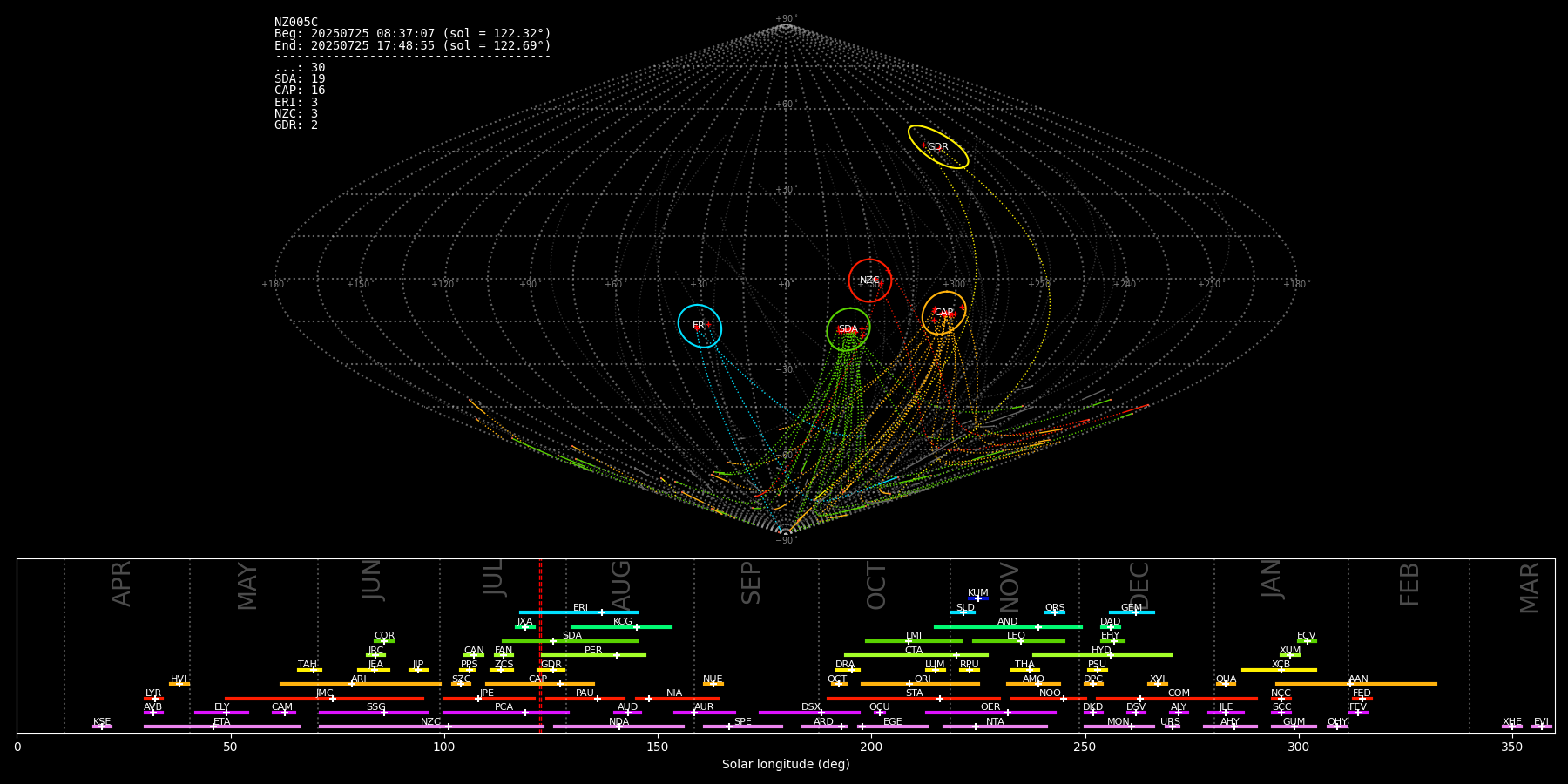Image resolution: width=1568 pixels, height=784 pixels.
Task: Click the PER shower bar in the timeline
Action: 593,655
